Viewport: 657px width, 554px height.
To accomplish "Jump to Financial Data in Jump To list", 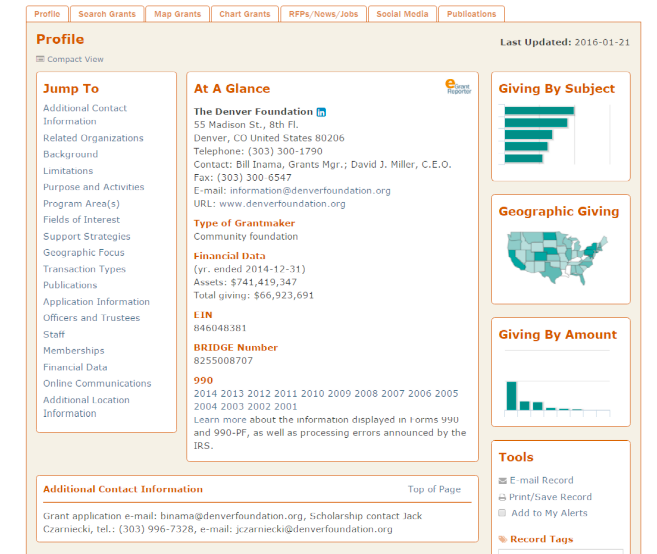I will (x=75, y=367).
